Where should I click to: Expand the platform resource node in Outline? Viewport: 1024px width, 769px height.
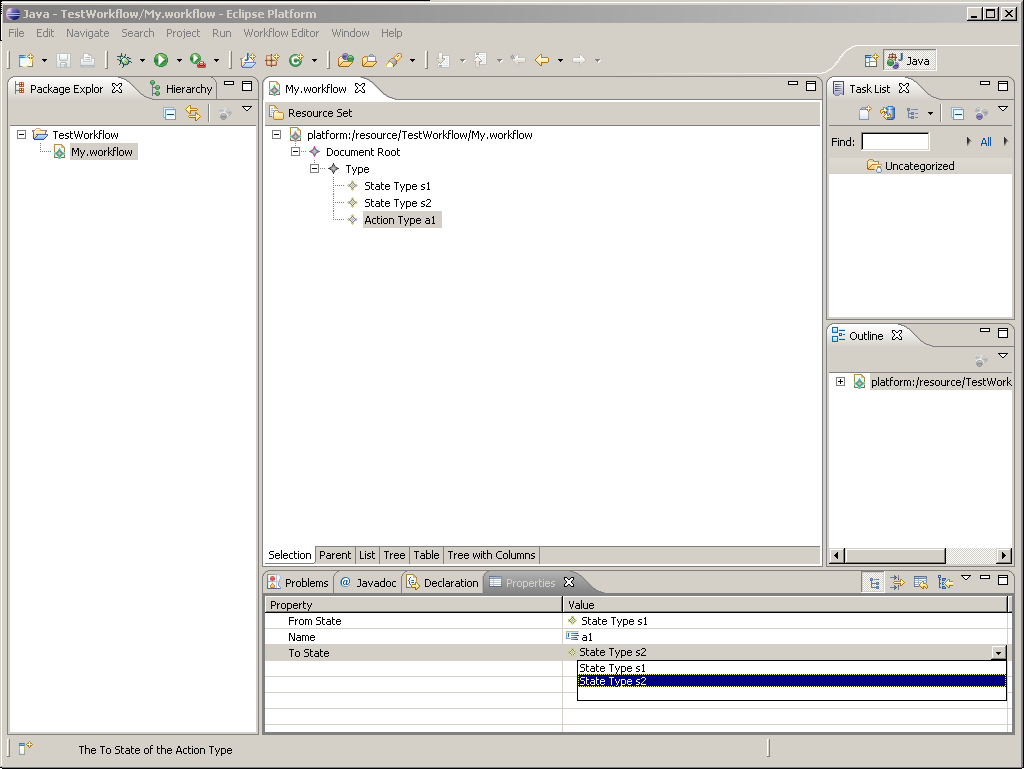pos(840,382)
